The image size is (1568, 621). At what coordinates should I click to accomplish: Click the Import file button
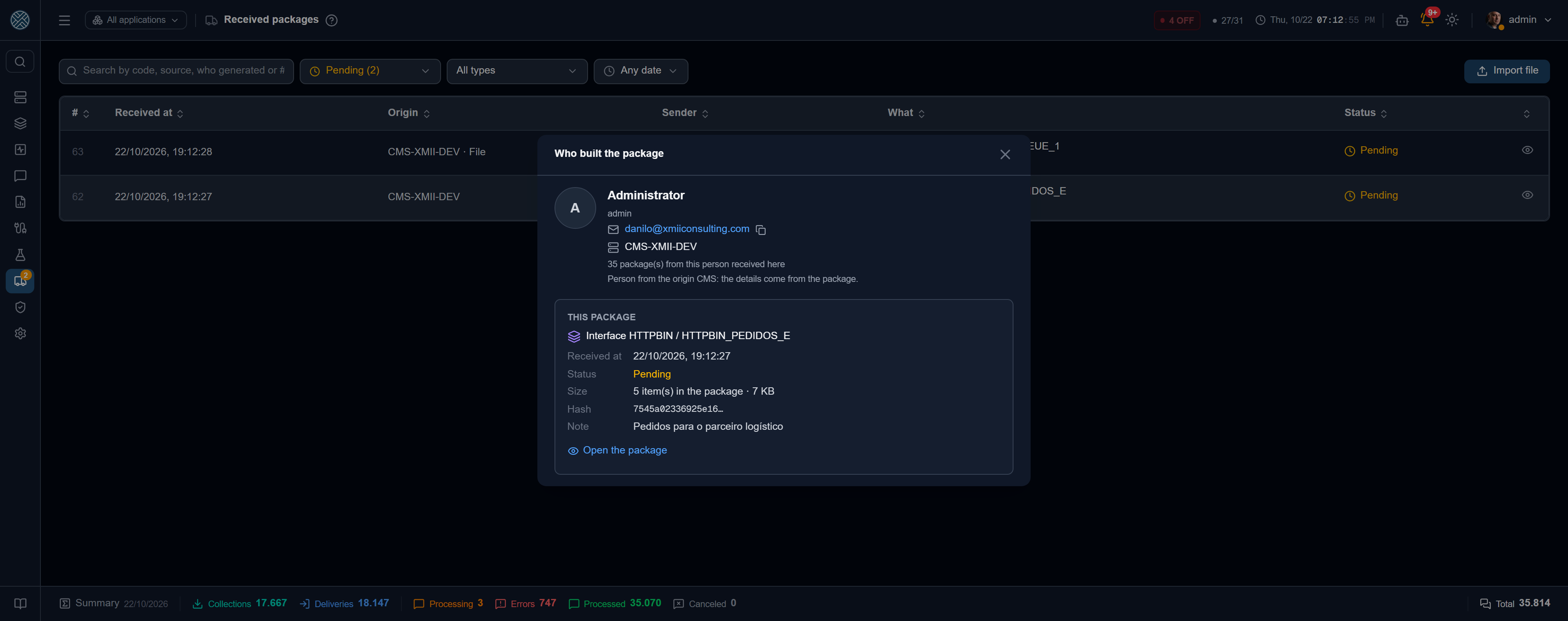1506,71
